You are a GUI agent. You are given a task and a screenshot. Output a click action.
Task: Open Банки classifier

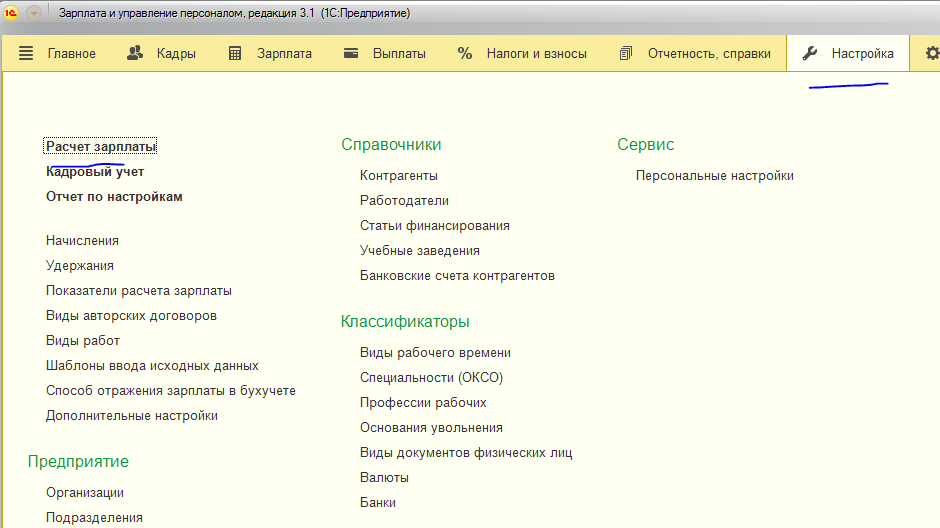378,502
